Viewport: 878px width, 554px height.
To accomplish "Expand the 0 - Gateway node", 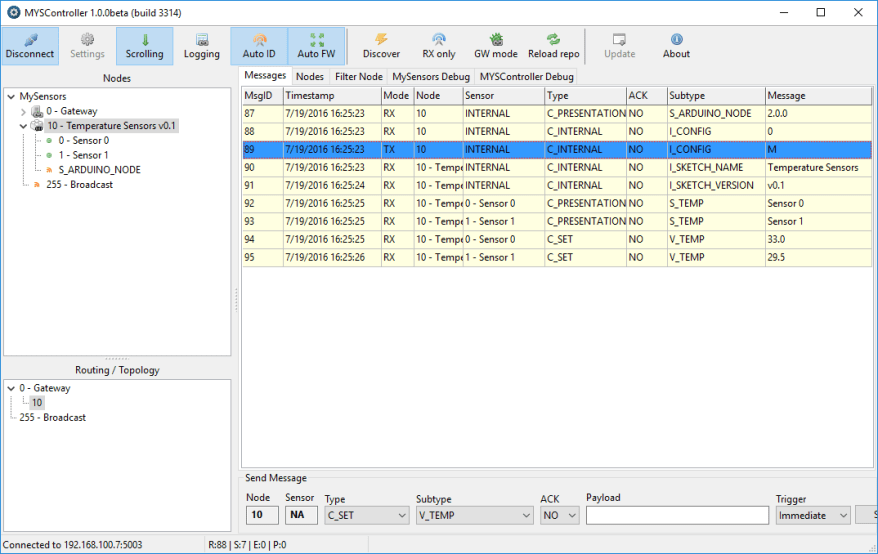I will [24, 112].
